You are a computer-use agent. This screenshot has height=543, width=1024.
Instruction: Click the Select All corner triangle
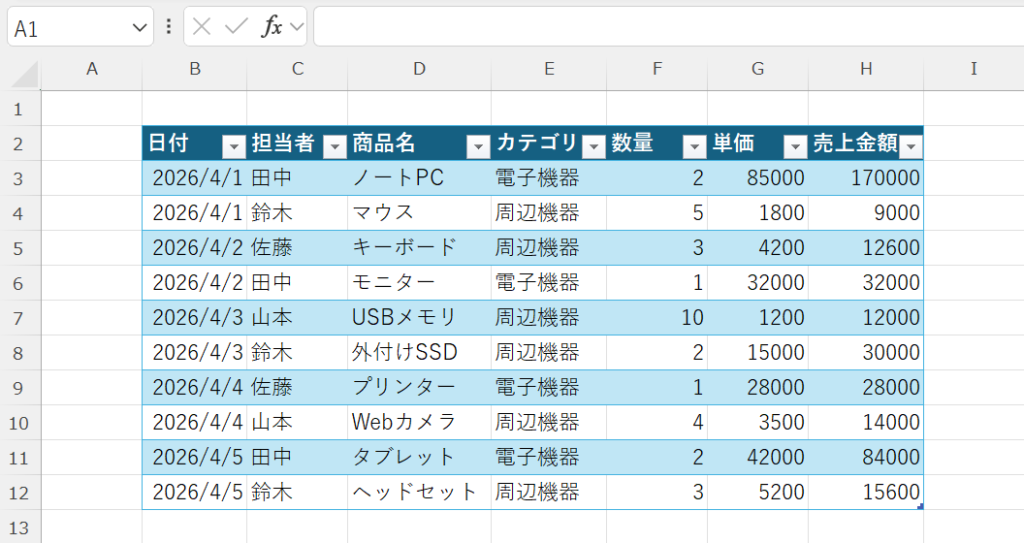(x=25, y=72)
